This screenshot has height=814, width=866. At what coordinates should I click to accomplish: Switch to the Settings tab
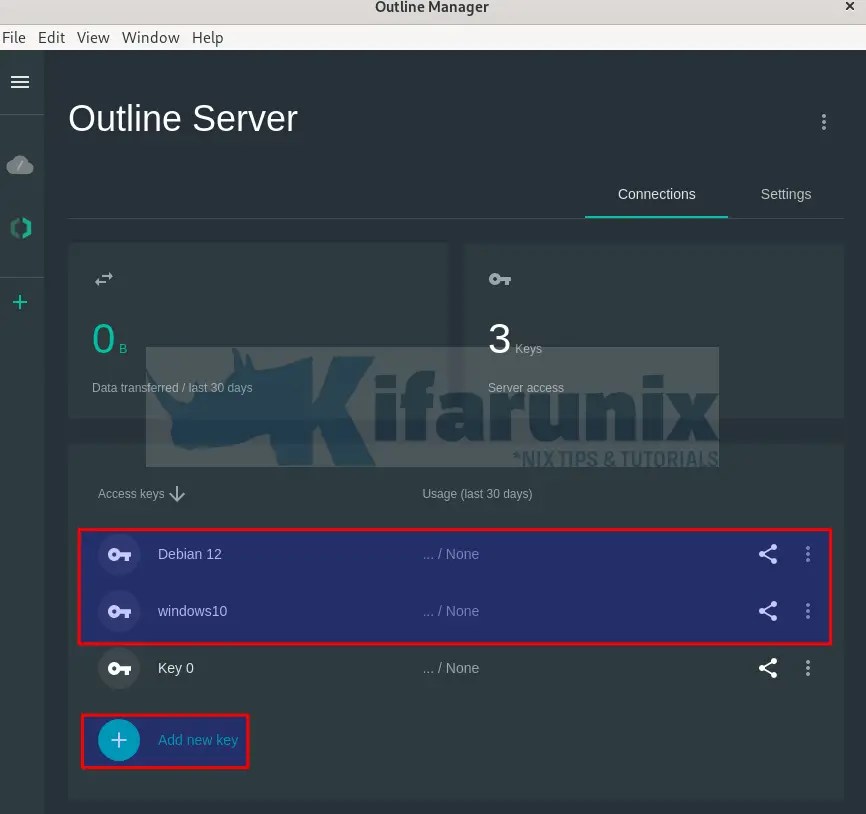click(x=786, y=194)
